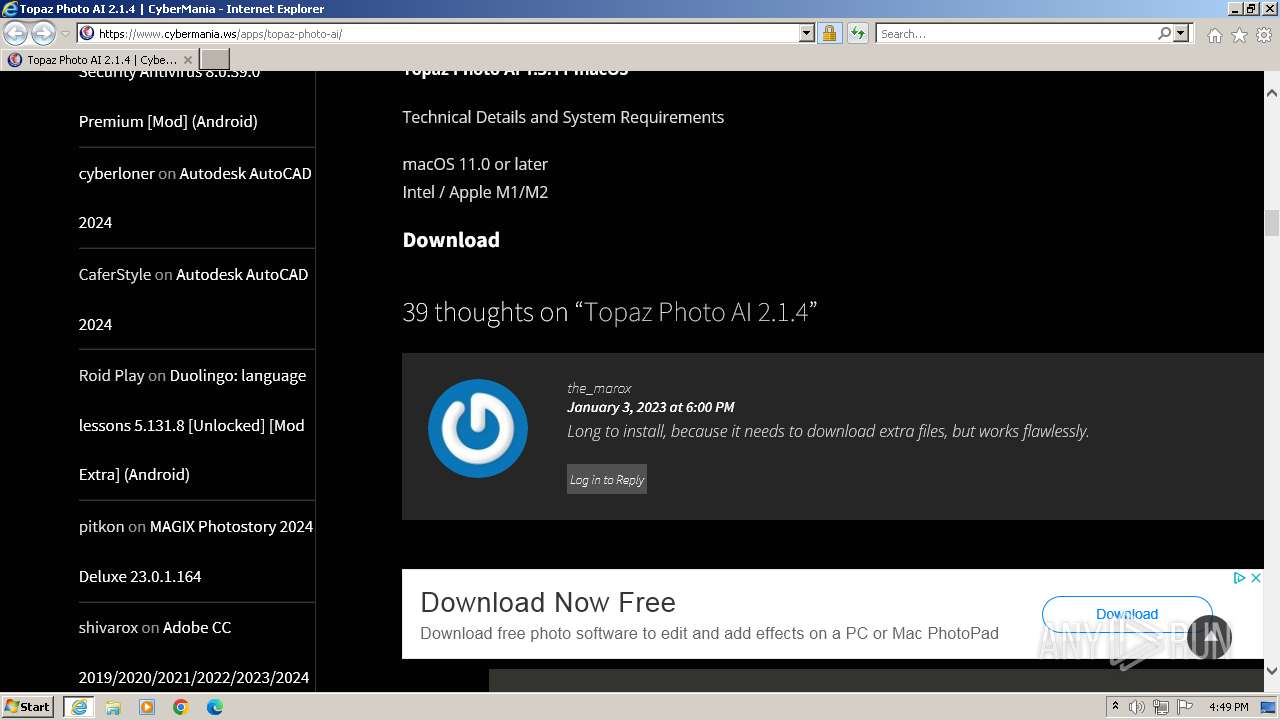Click the page scrollbar up arrow
This screenshot has width=1280, height=720.
[x=1272, y=94]
